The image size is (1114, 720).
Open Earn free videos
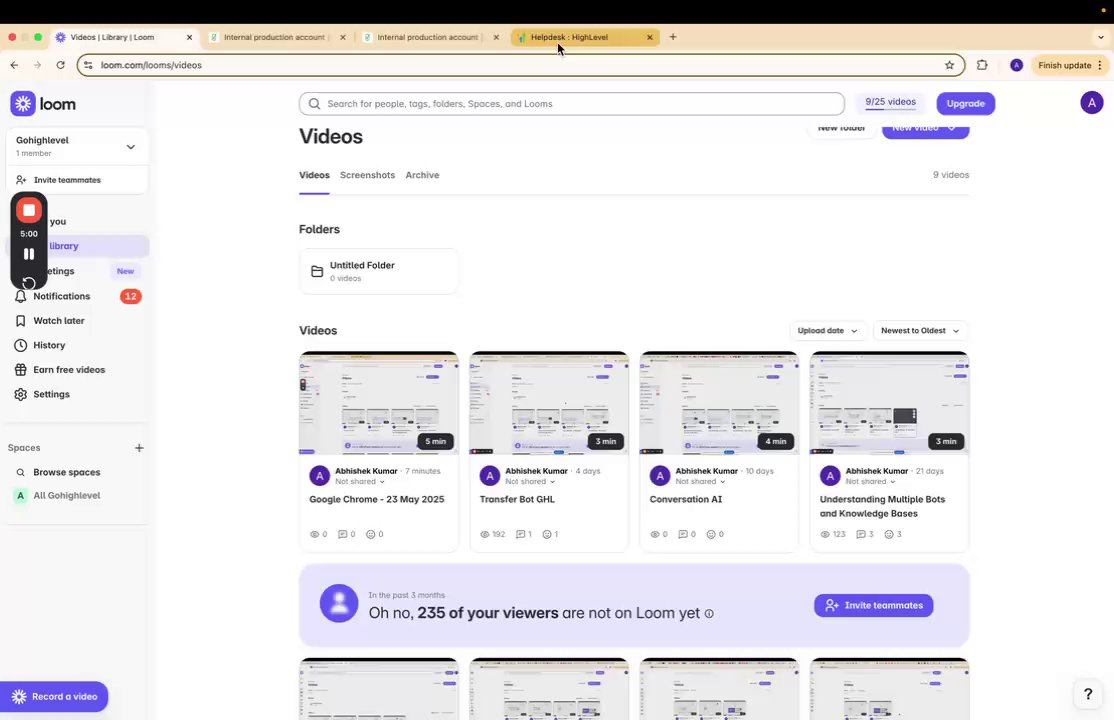68,370
